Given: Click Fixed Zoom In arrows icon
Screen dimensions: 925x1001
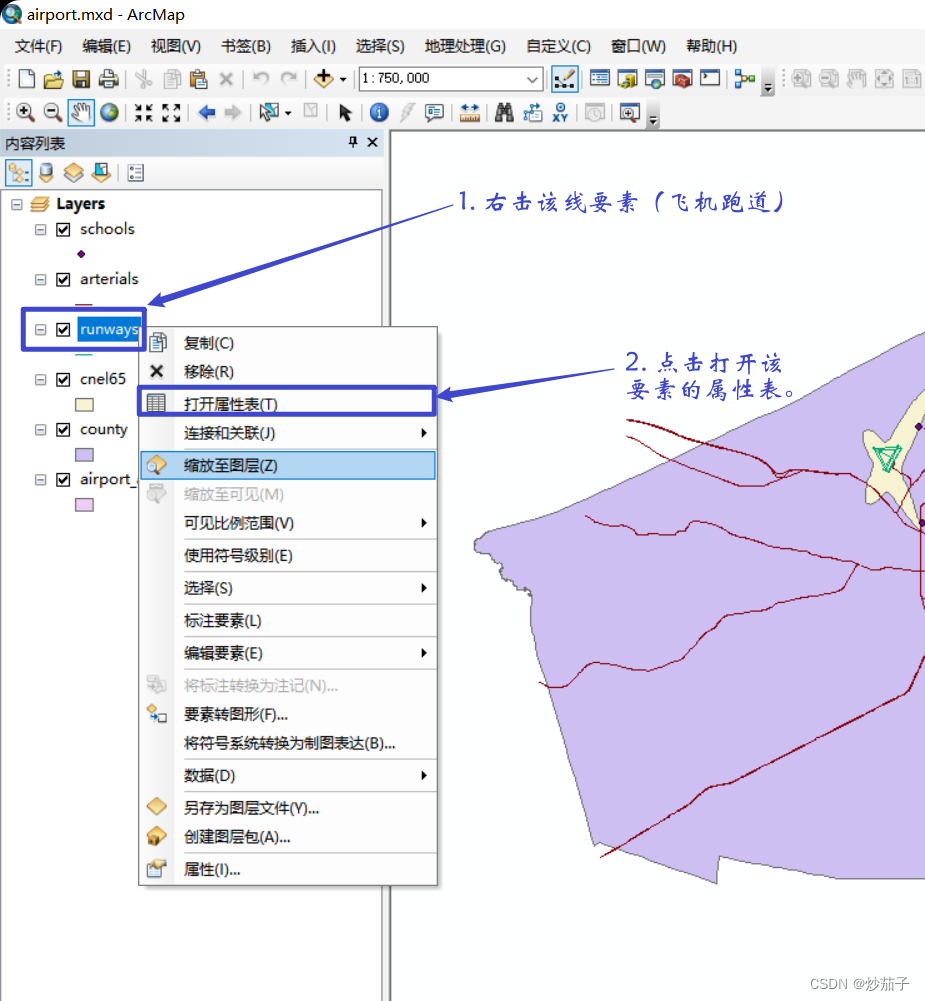Looking at the screenshot, I should [x=144, y=113].
